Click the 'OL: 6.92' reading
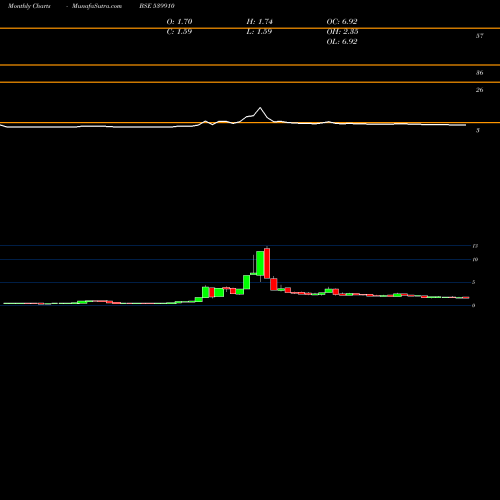The image size is (500, 500). point(342,42)
